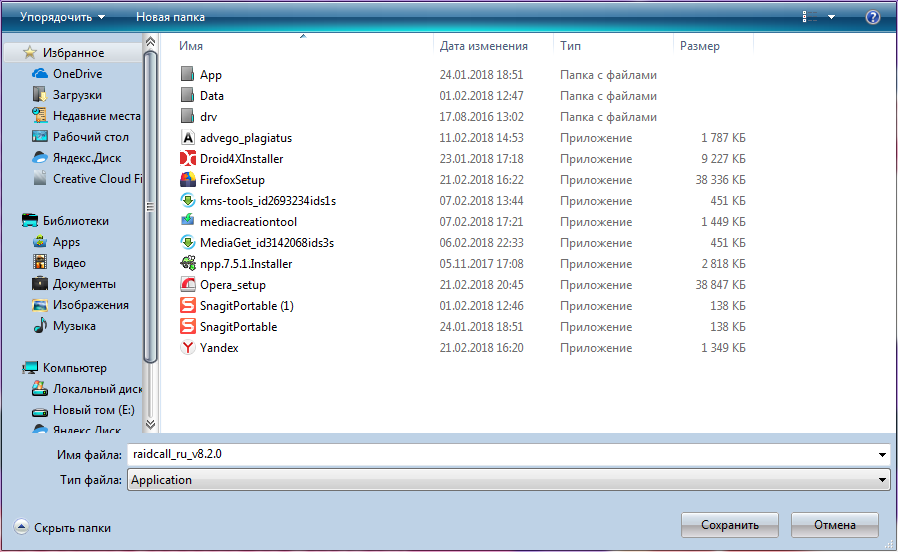Click the Имя файла text field

(501, 455)
